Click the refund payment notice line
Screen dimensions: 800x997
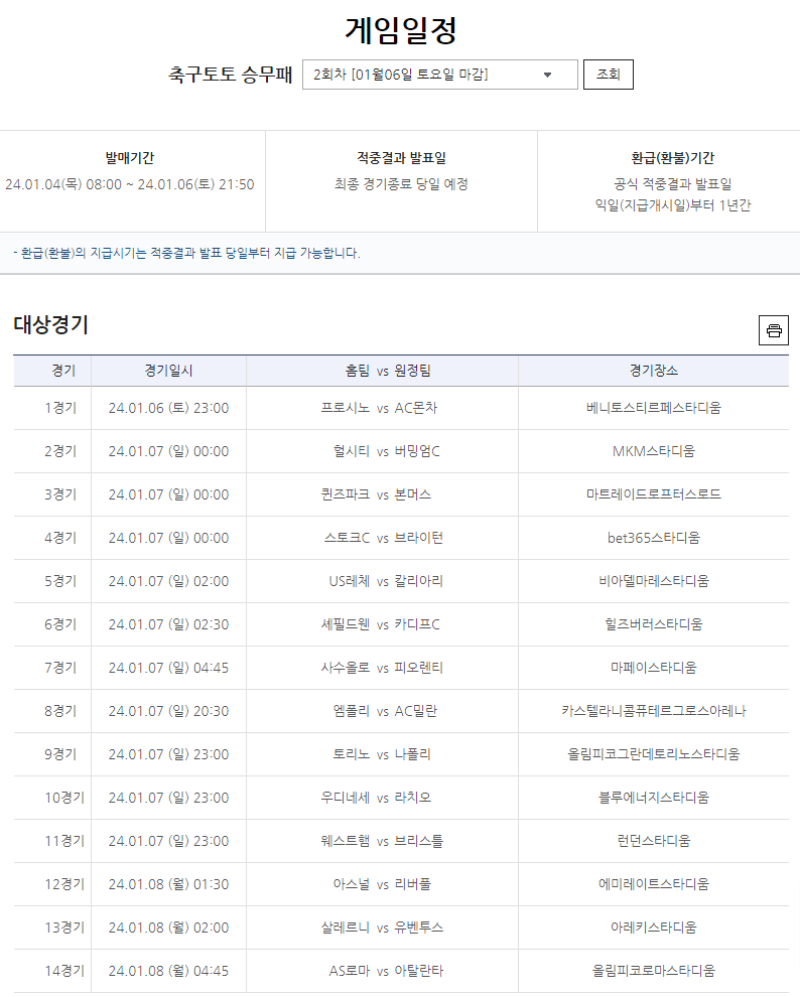click(187, 253)
